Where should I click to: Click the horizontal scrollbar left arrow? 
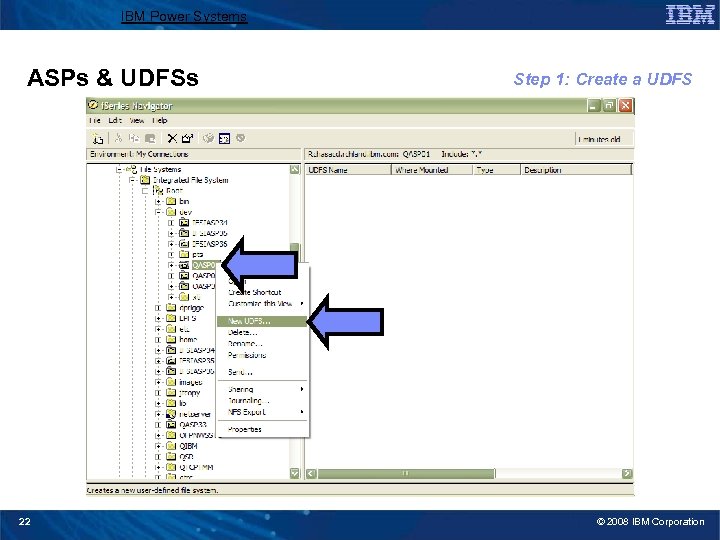[311, 473]
